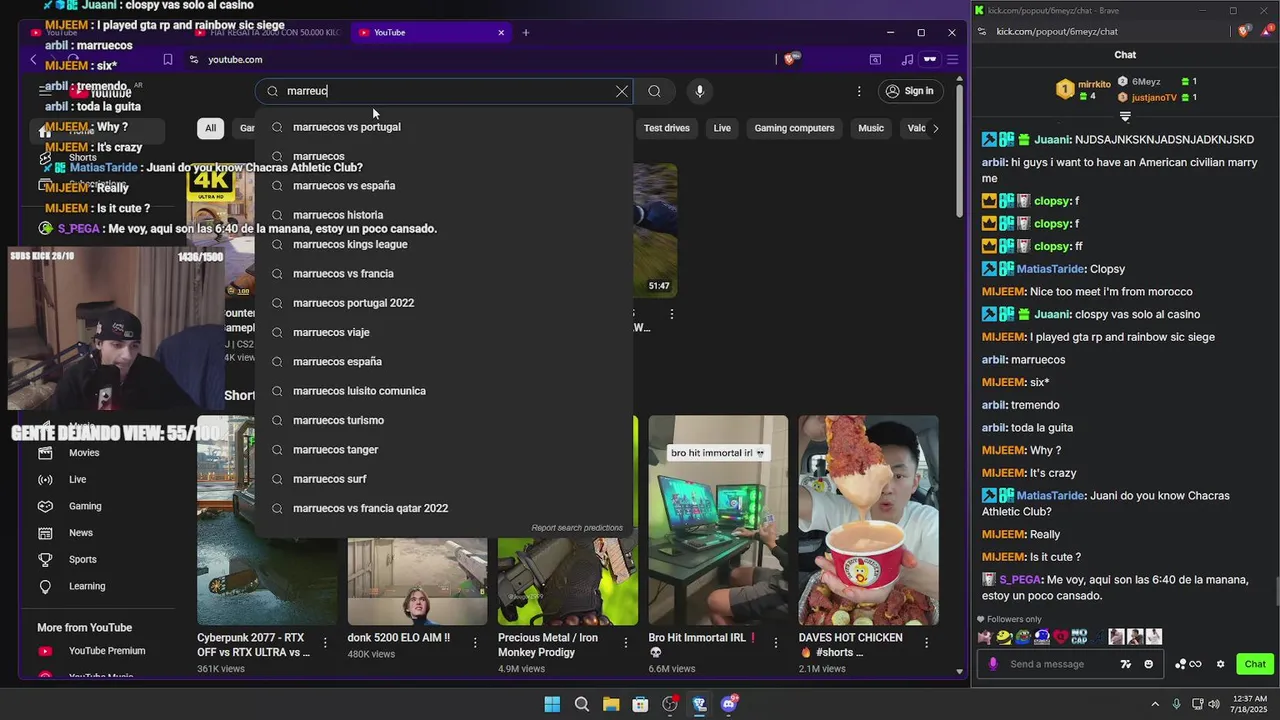Choose suggestion marruecos historia
The width and height of the screenshot is (1280, 720).
(x=444, y=215)
